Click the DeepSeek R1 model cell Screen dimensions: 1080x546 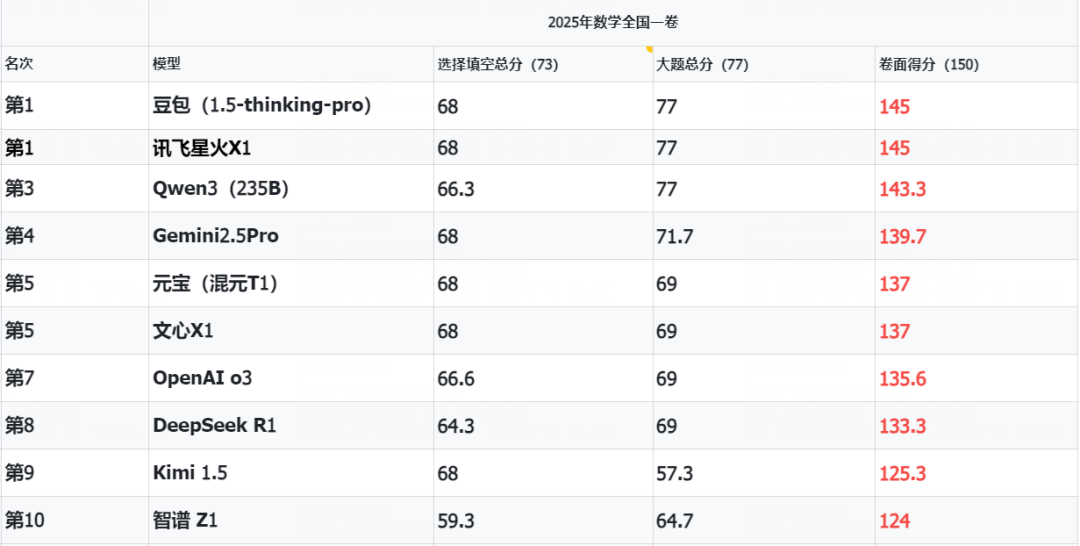291,426
